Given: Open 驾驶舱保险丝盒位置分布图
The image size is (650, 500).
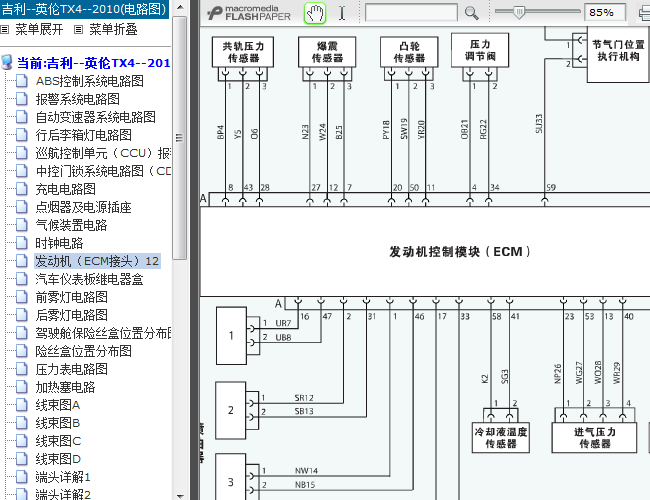Looking at the screenshot, I should pos(103,333).
